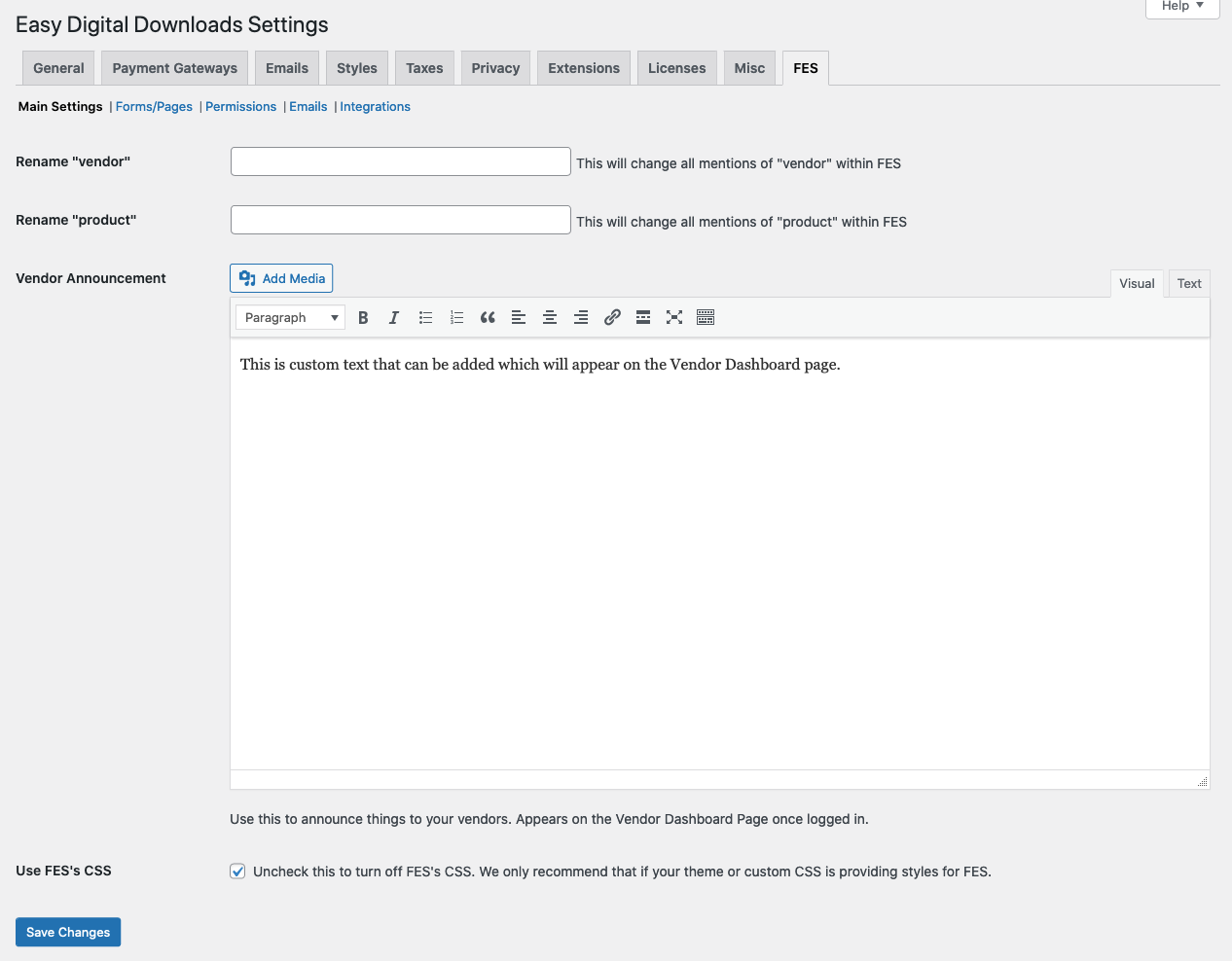
Task: Insert the Read More tag
Action: point(643,318)
